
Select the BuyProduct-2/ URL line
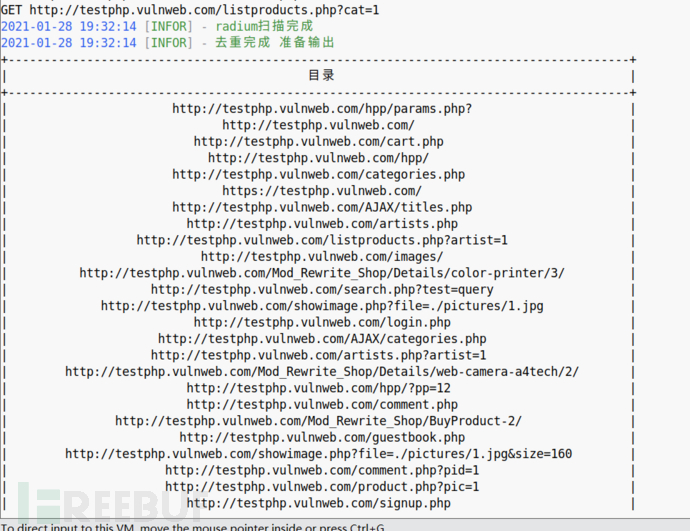tap(318, 421)
